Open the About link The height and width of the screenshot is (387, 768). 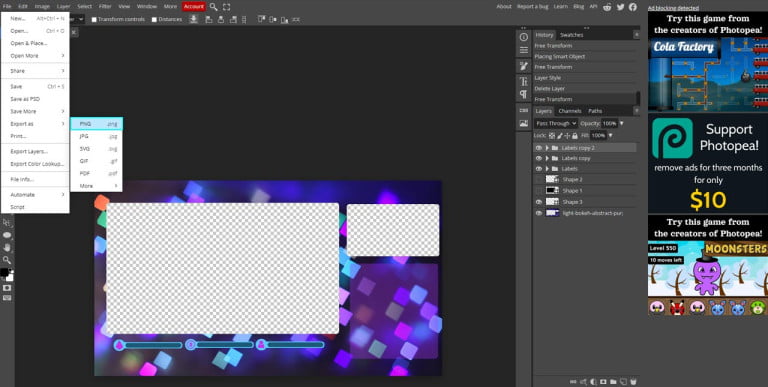[504, 6]
